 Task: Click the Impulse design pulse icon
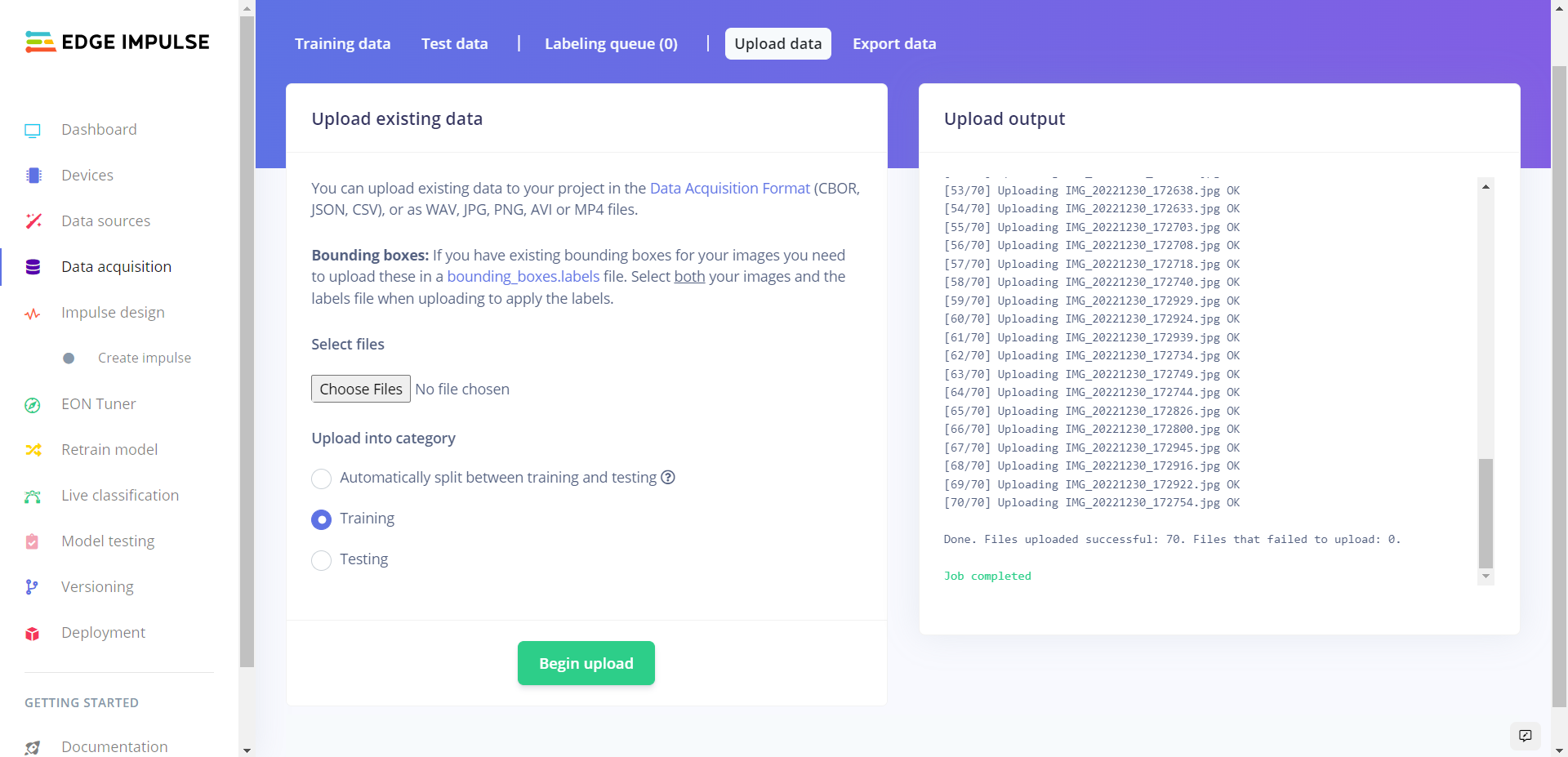[33, 314]
